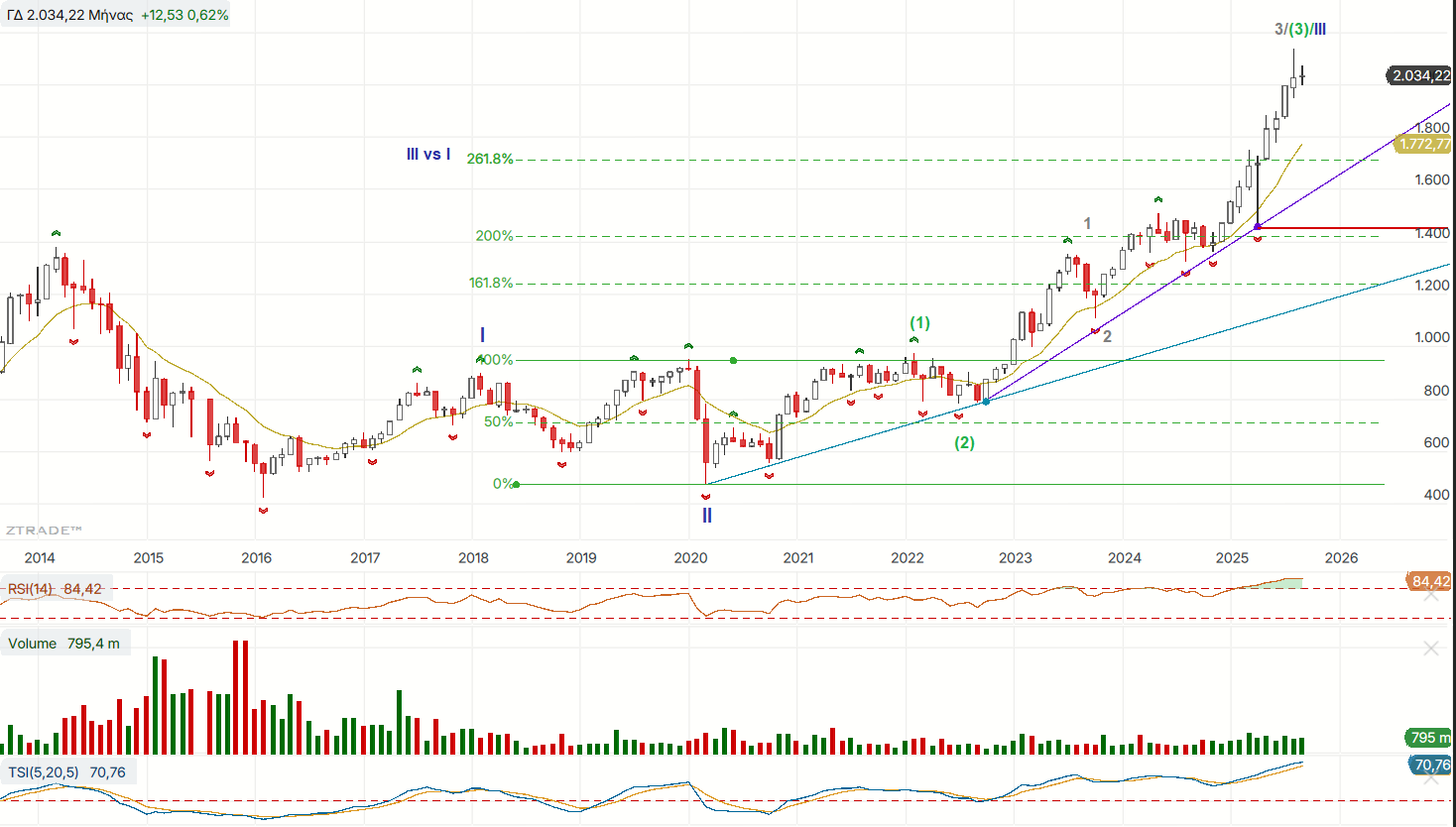
Task: Click the green 795 m volume tag
Action: 1427,738
